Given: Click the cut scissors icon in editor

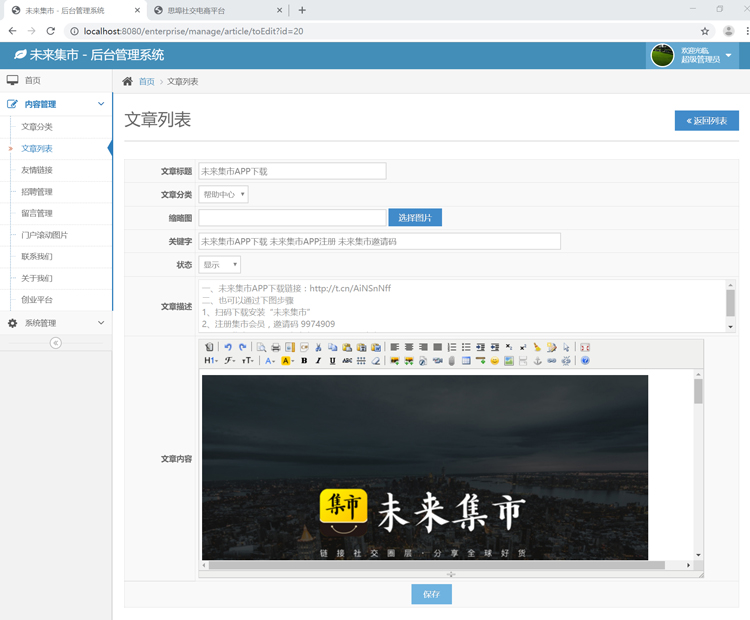Looking at the screenshot, I should pos(318,347).
